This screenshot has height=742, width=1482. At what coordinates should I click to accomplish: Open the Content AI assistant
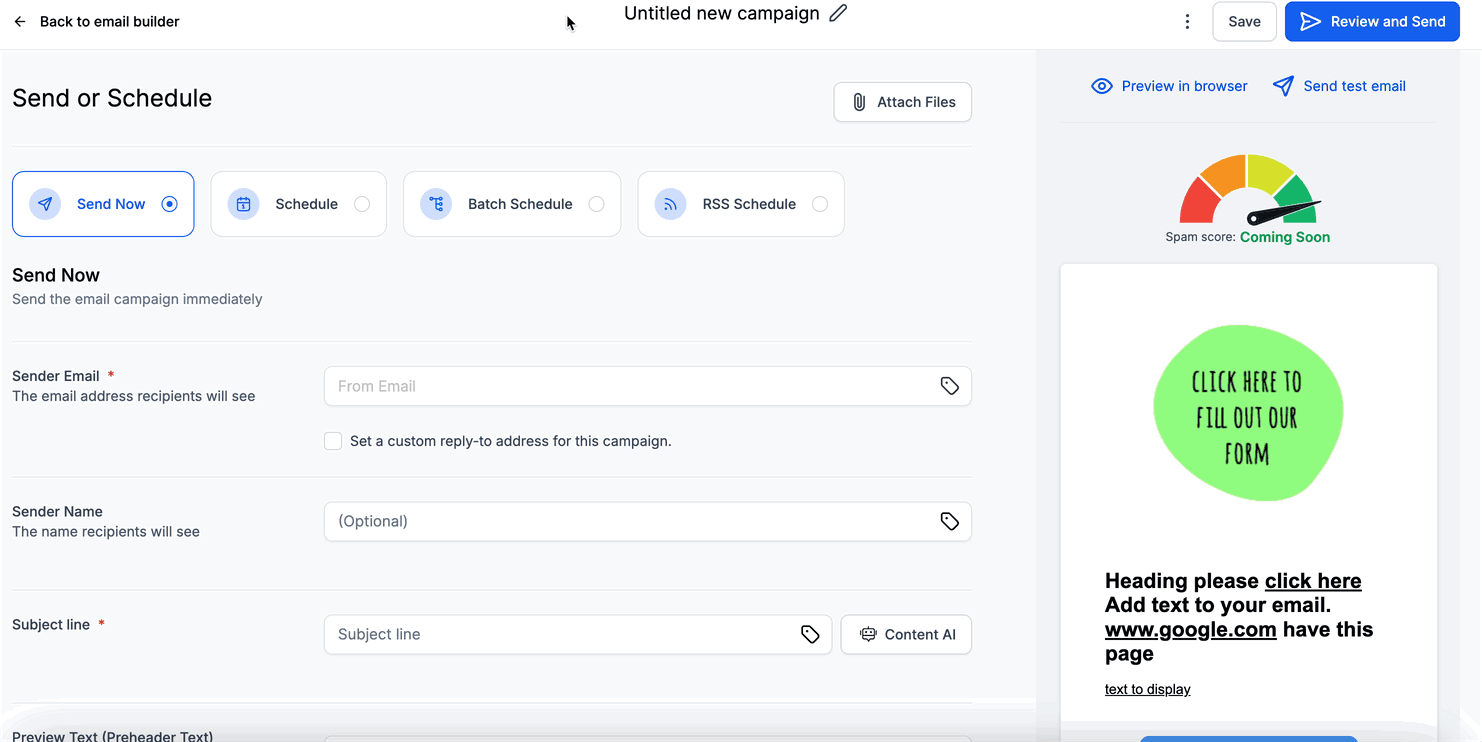tap(906, 634)
